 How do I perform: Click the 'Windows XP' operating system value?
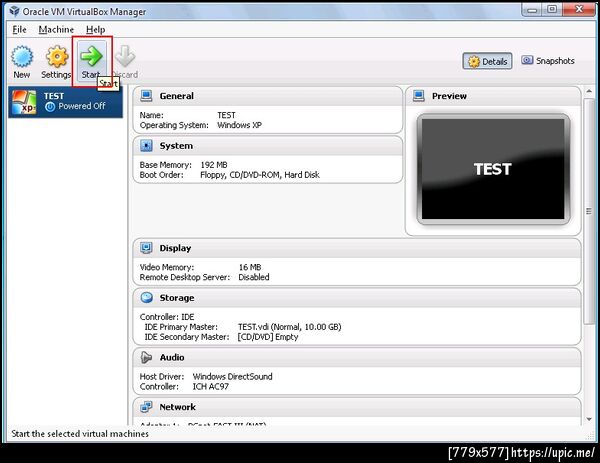pos(240,125)
